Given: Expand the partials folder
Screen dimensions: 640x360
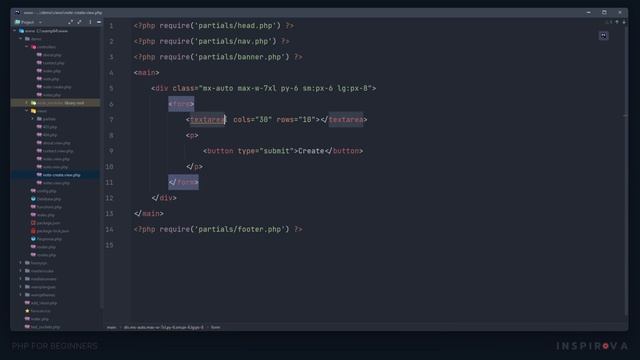Looking at the screenshot, I should [x=33, y=119].
